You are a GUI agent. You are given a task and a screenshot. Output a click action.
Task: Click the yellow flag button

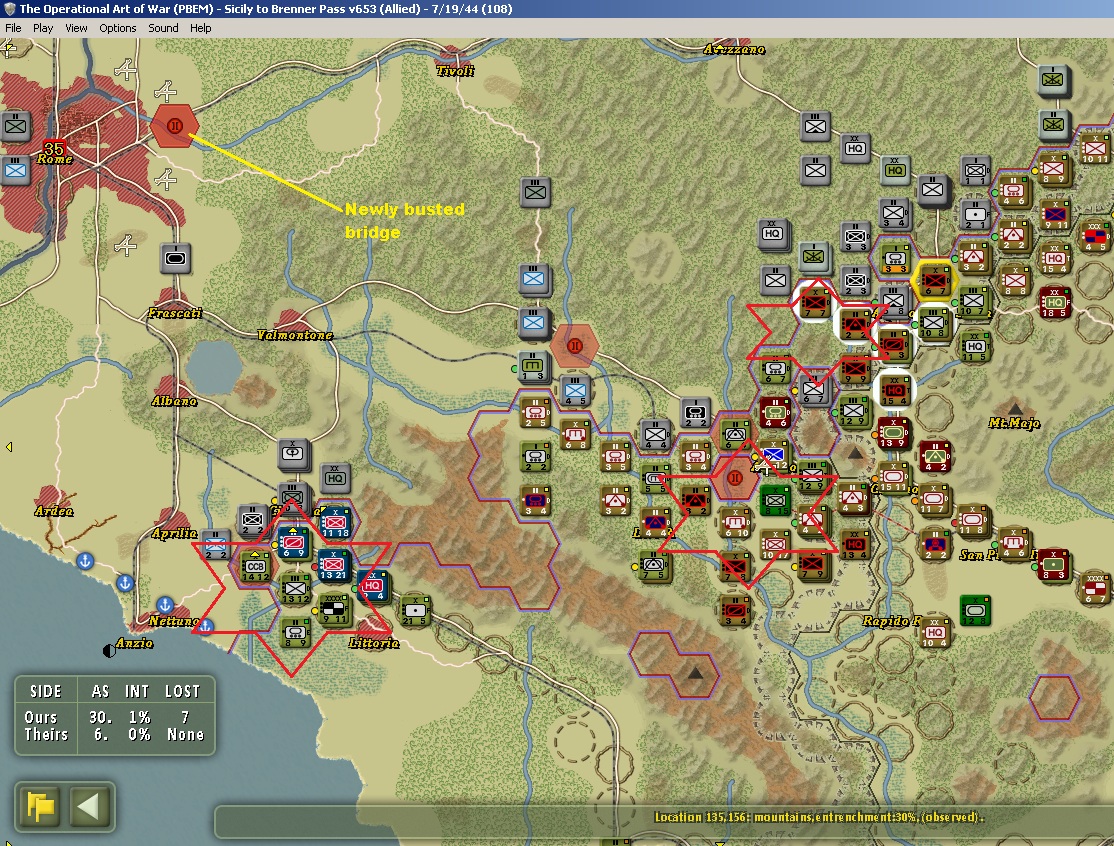(40, 806)
